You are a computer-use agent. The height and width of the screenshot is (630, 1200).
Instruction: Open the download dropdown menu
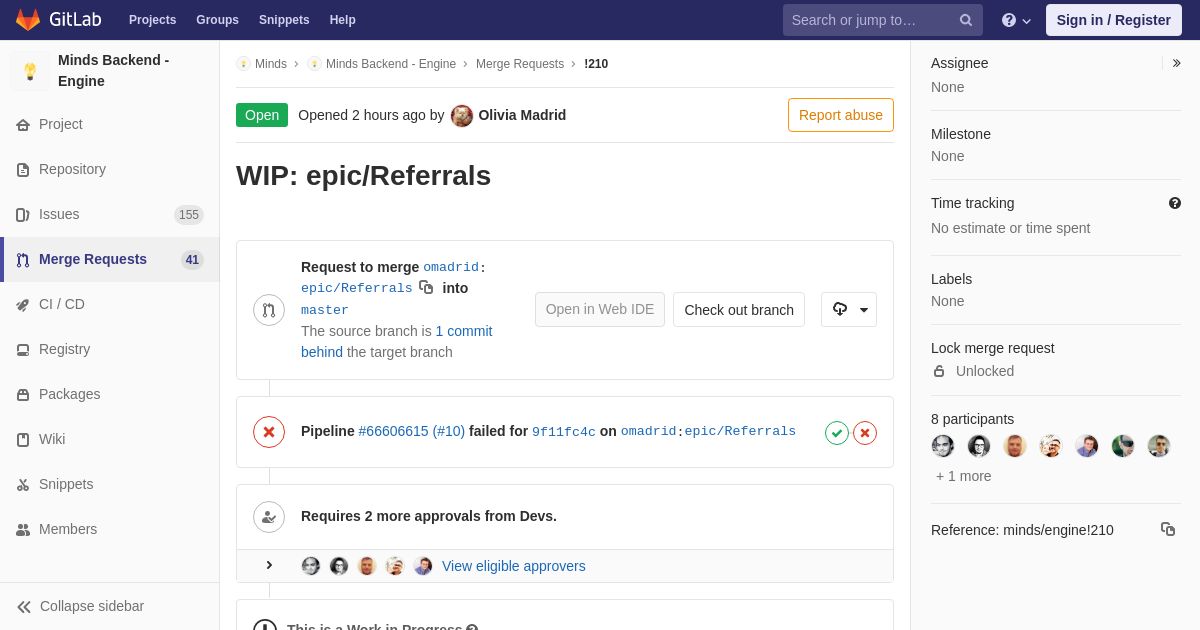click(849, 310)
